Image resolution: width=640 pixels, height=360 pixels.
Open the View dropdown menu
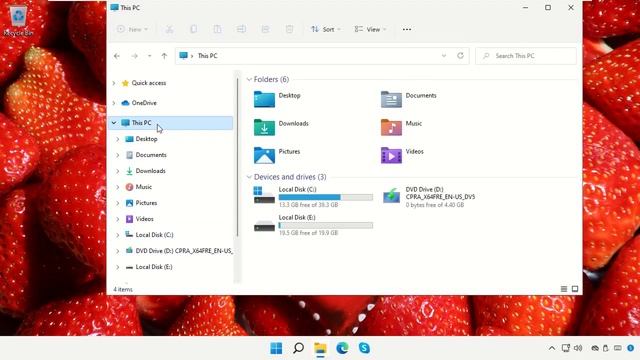click(370, 29)
